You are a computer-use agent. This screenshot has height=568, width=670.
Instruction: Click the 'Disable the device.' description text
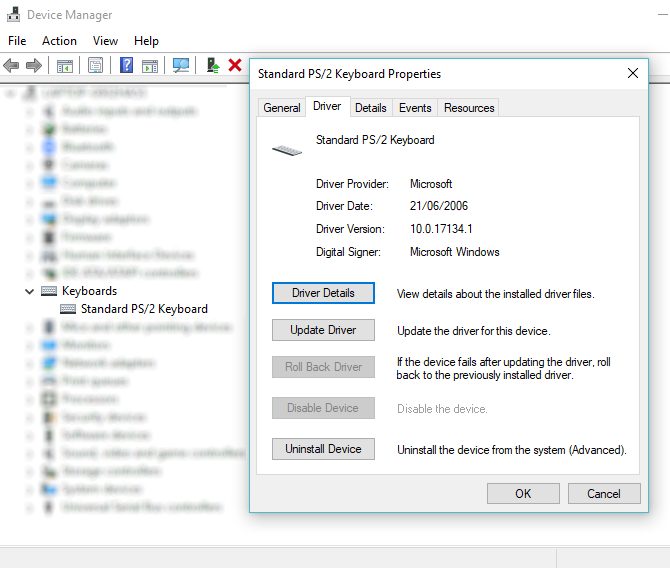(x=442, y=409)
